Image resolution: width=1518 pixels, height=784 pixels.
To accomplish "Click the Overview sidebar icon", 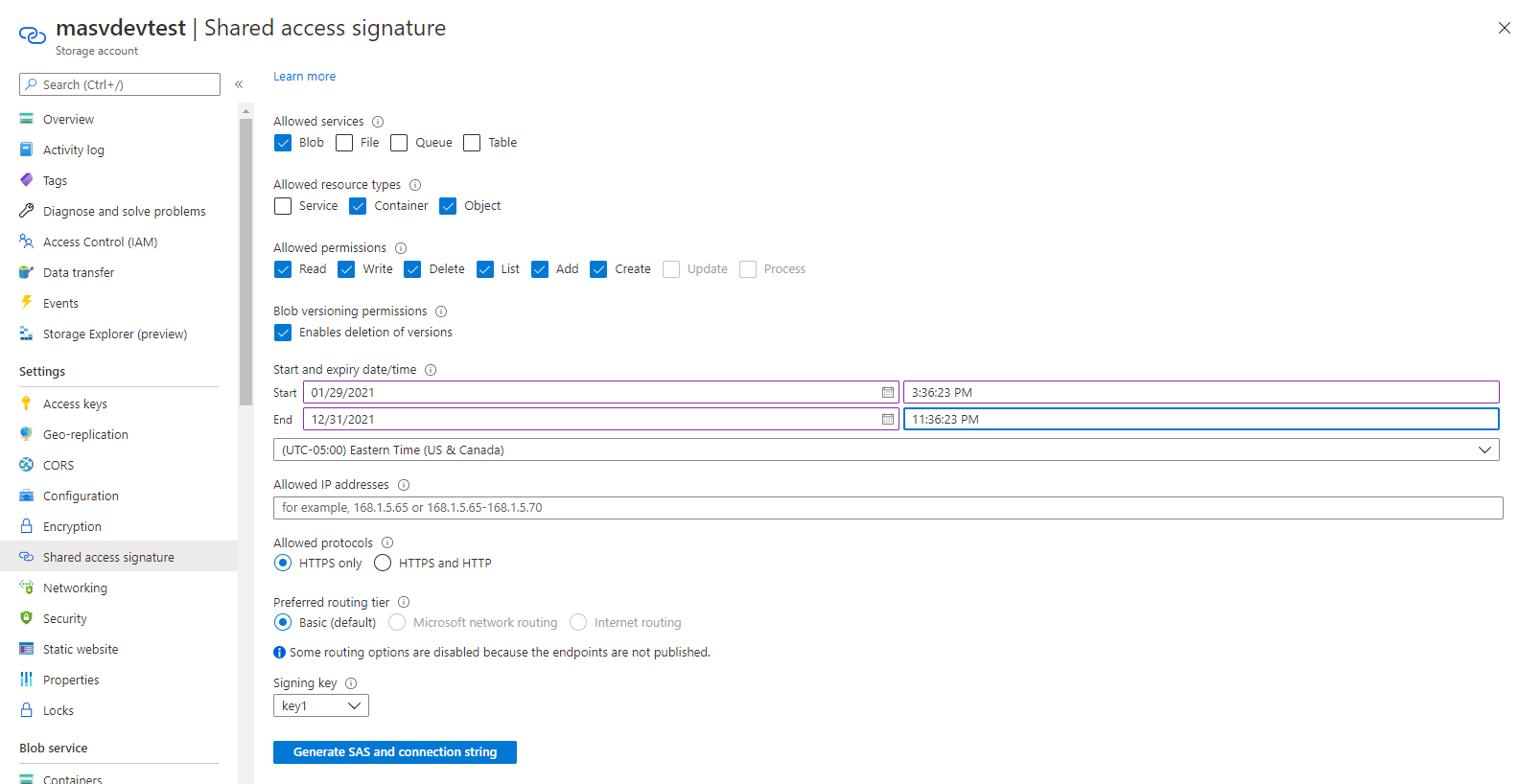I will (x=27, y=119).
